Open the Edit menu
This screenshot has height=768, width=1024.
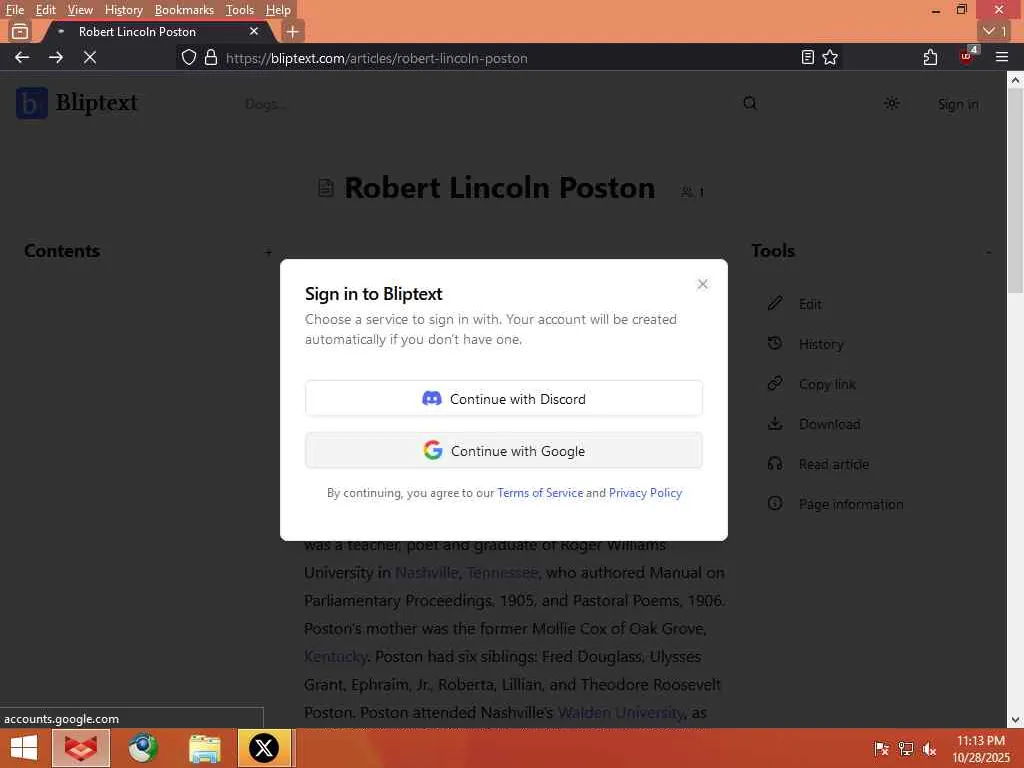pyautogui.click(x=46, y=10)
